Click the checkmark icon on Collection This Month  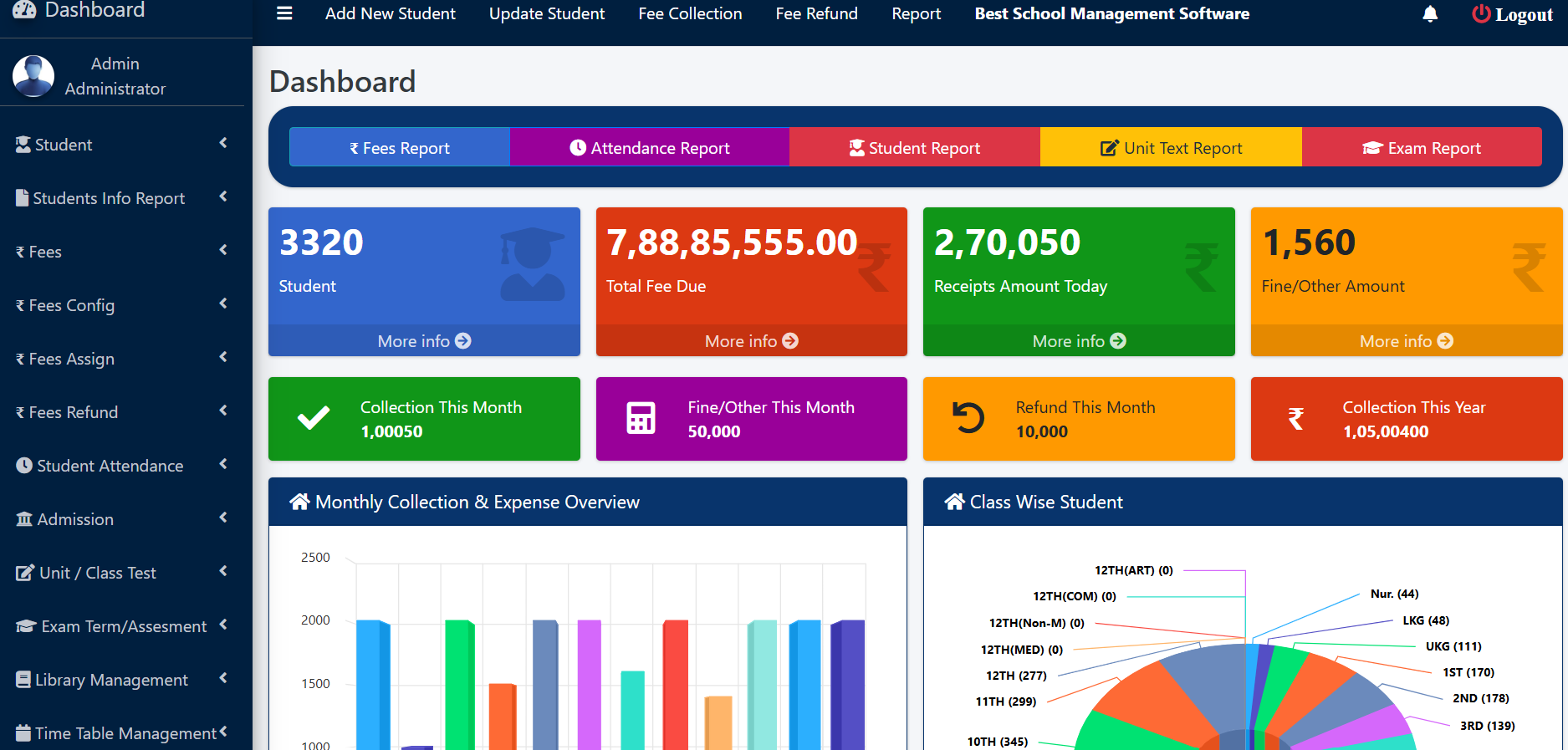click(314, 418)
